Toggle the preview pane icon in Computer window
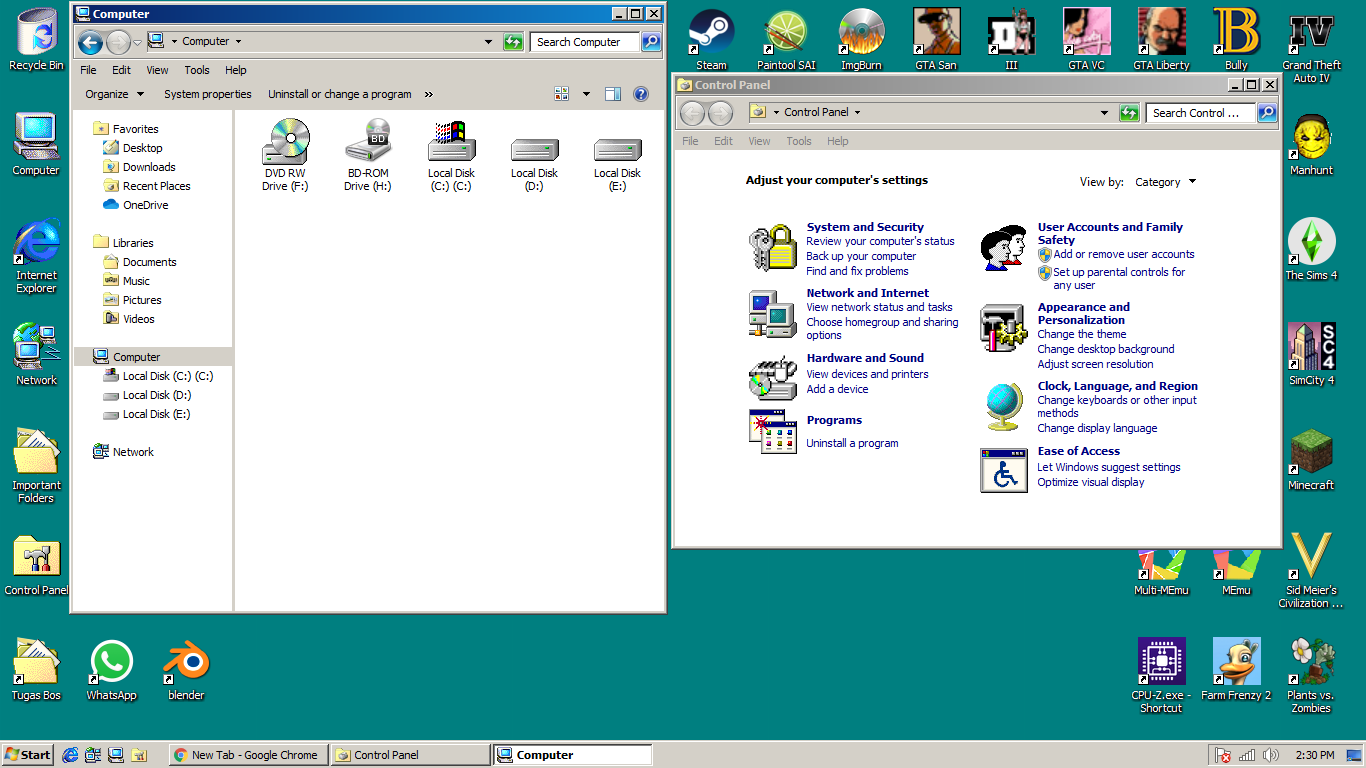Image resolution: width=1366 pixels, height=768 pixels. (x=613, y=94)
